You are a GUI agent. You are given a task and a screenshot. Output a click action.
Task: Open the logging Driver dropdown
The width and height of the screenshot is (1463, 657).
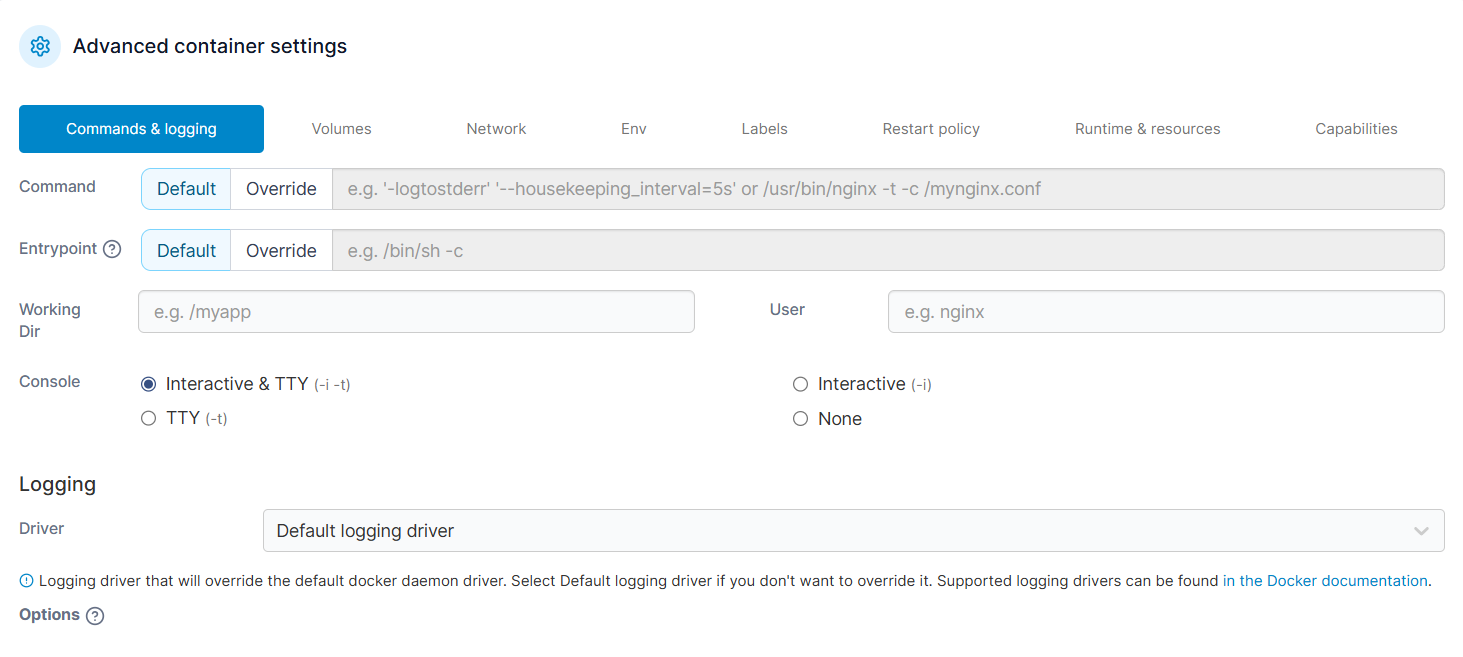[x=853, y=530]
